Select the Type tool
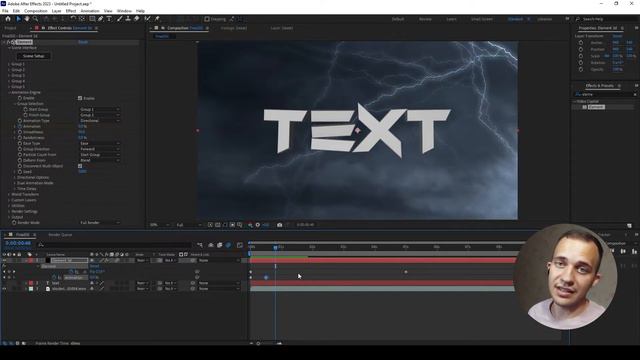The image size is (640, 360). (x=109, y=19)
